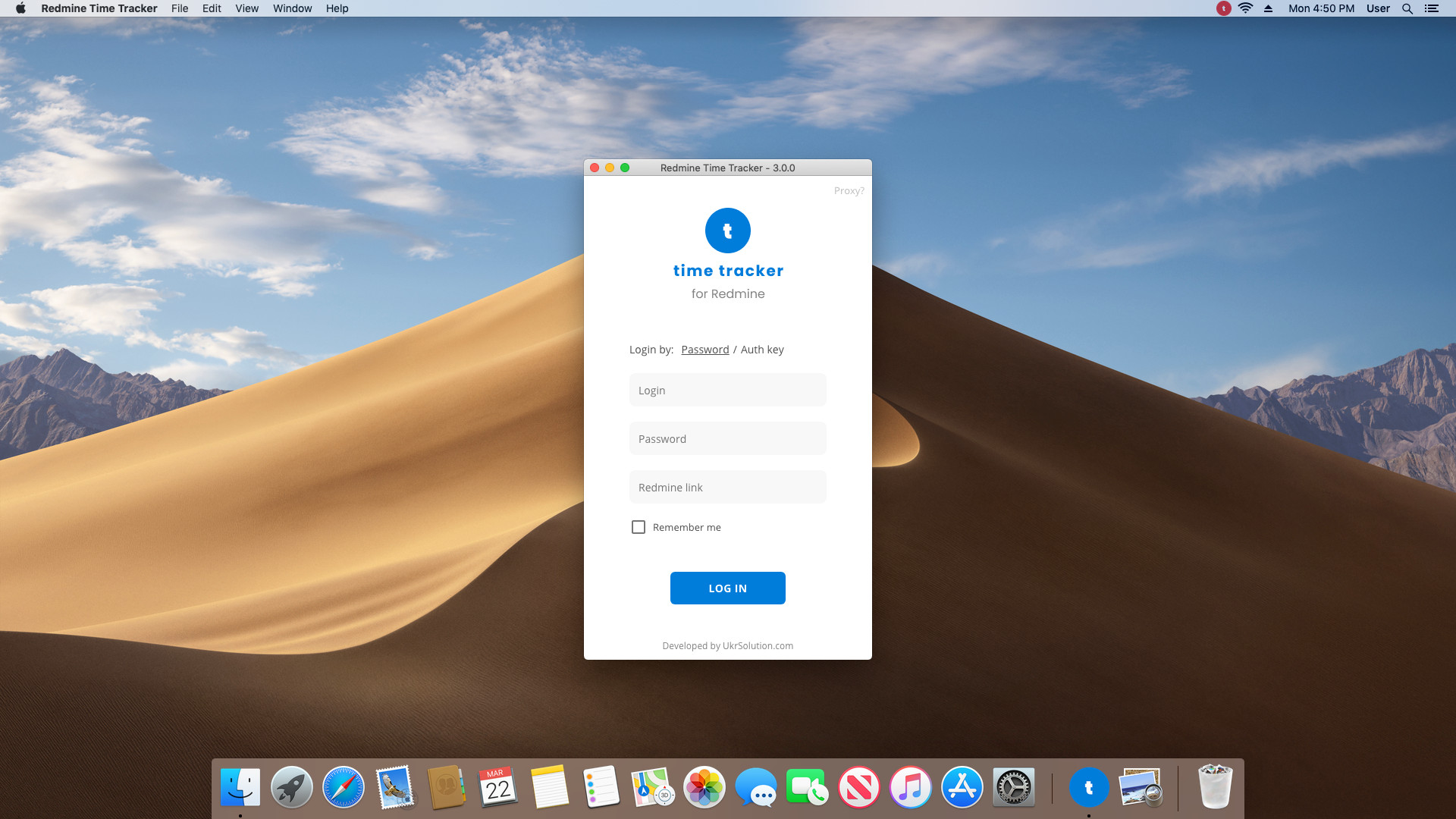Open the Edit menu
Image resolution: width=1456 pixels, height=819 pixels.
[x=212, y=8]
